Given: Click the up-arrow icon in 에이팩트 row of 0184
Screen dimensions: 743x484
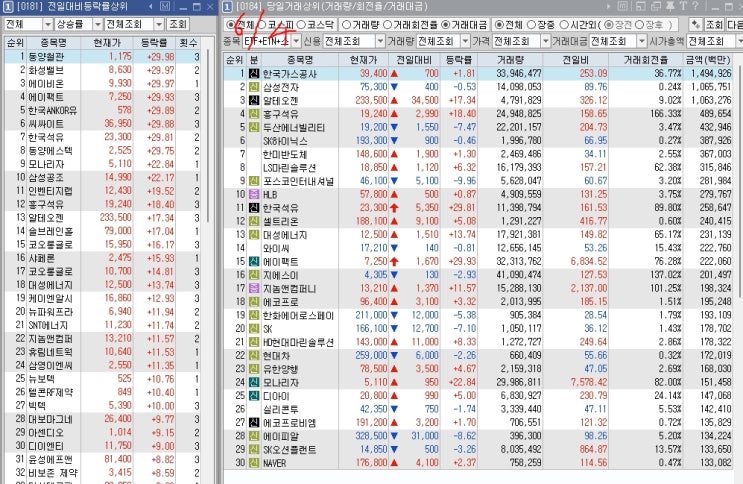Looking at the screenshot, I should click(x=394, y=262).
